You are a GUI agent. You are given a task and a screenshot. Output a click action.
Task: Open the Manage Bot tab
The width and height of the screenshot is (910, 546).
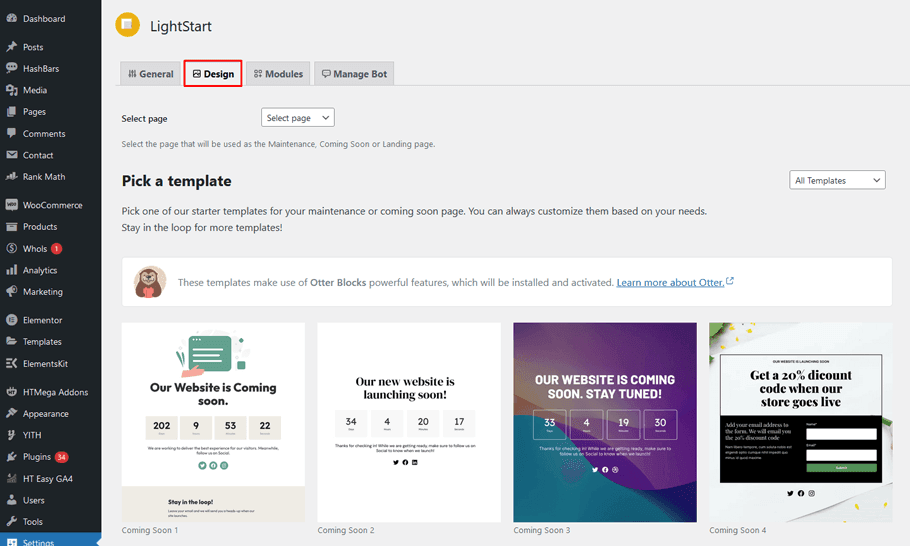point(354,74)
